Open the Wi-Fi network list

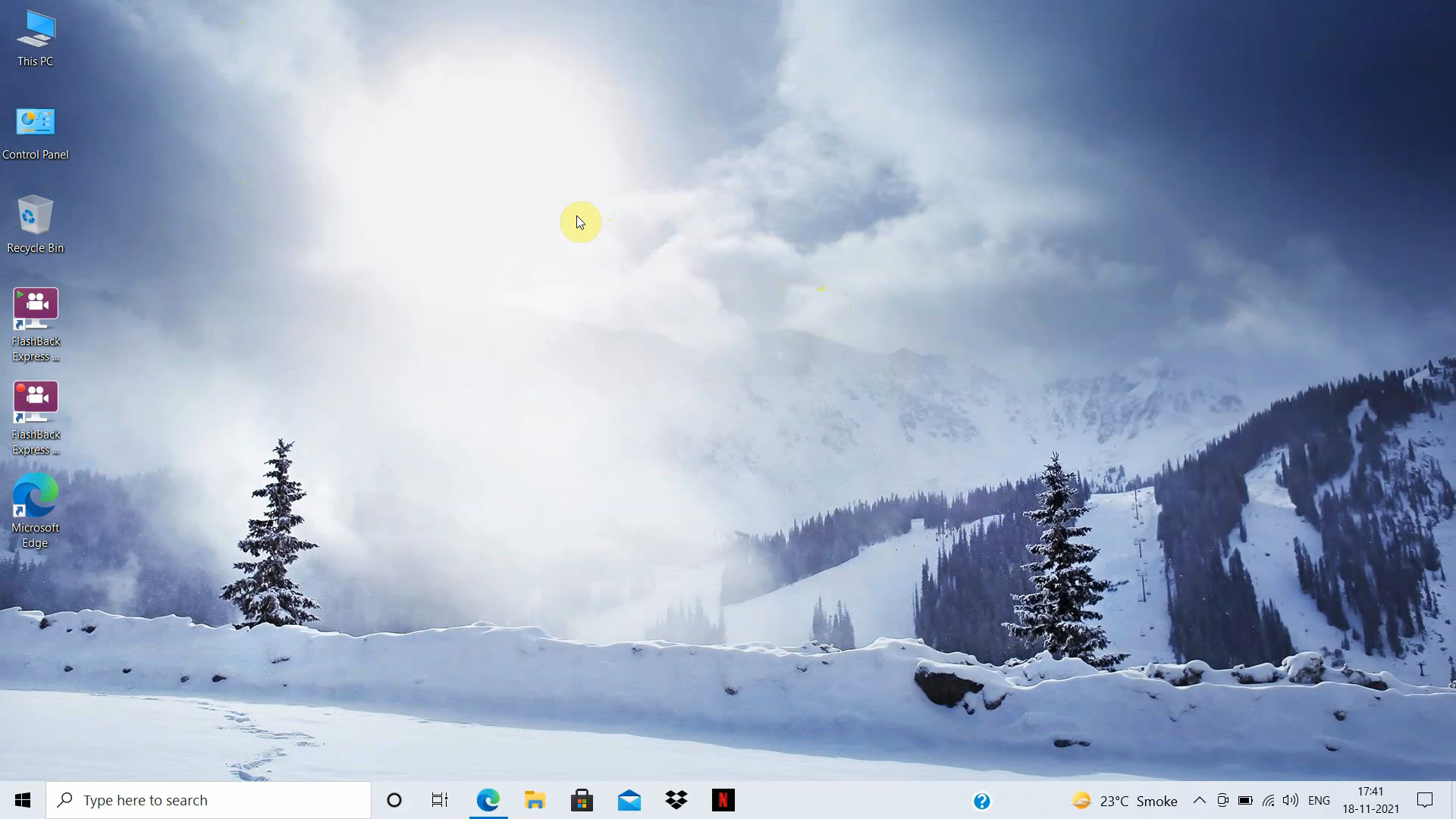(1269, 800)
